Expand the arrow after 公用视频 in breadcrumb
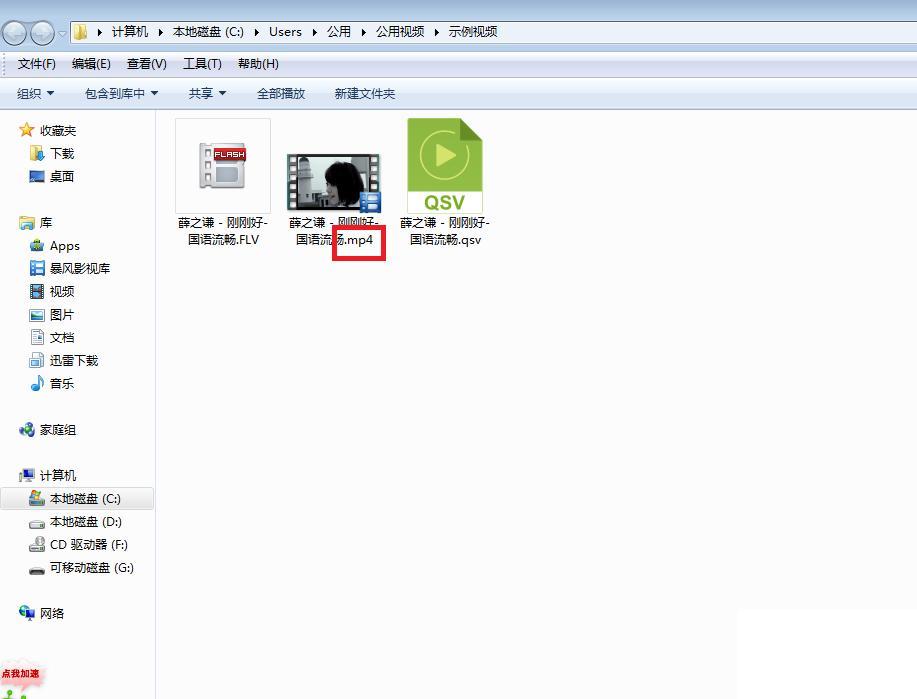This screenshot has height=699, width=917. pyautogui.click(x=436, y=32)
